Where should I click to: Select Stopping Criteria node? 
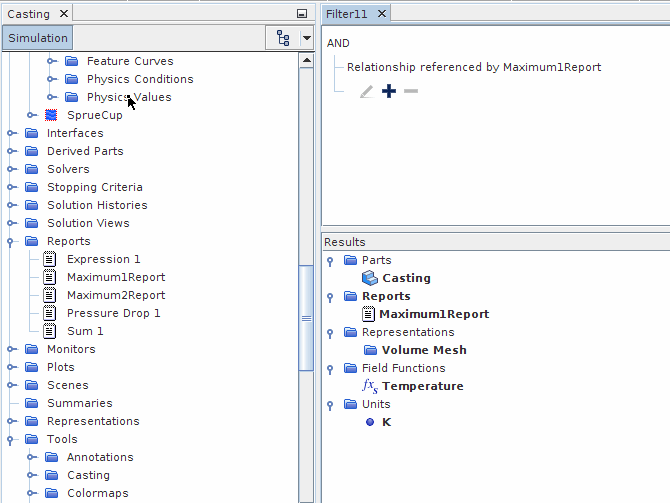(94, 187)
